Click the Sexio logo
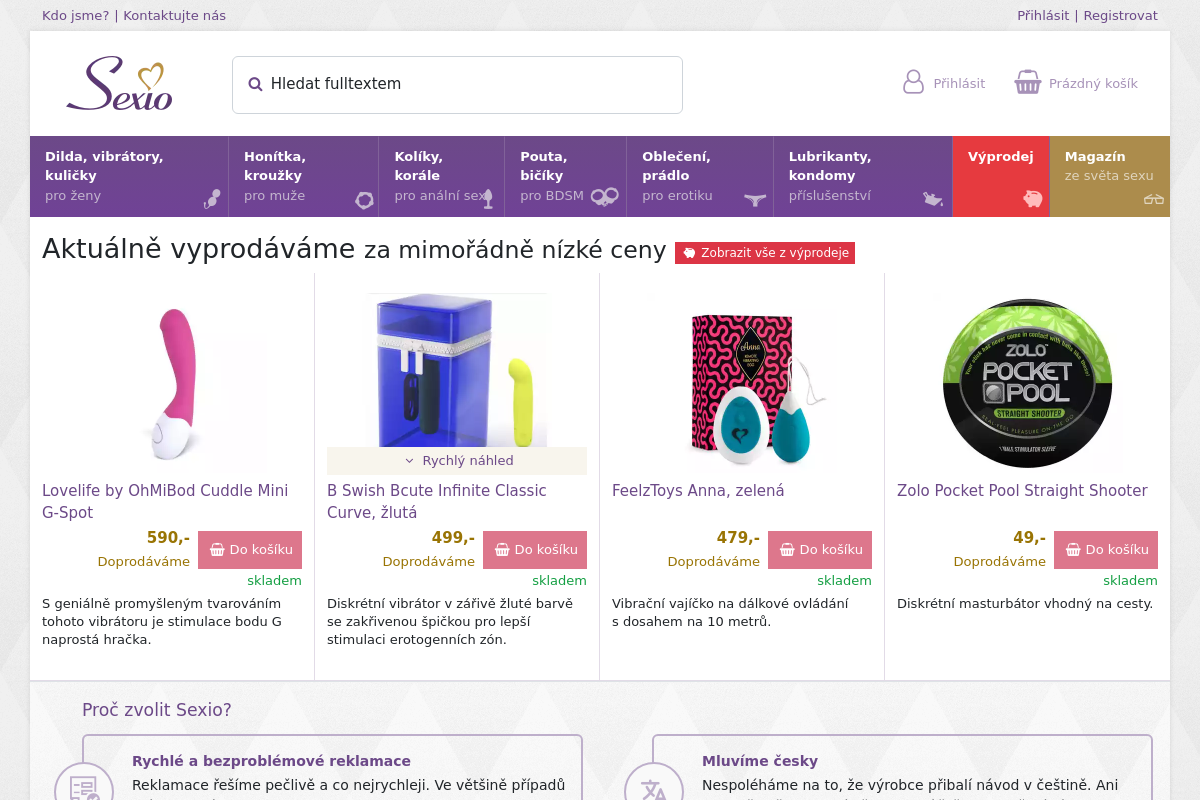The image size is (1200, 800). tap(119, 84)
